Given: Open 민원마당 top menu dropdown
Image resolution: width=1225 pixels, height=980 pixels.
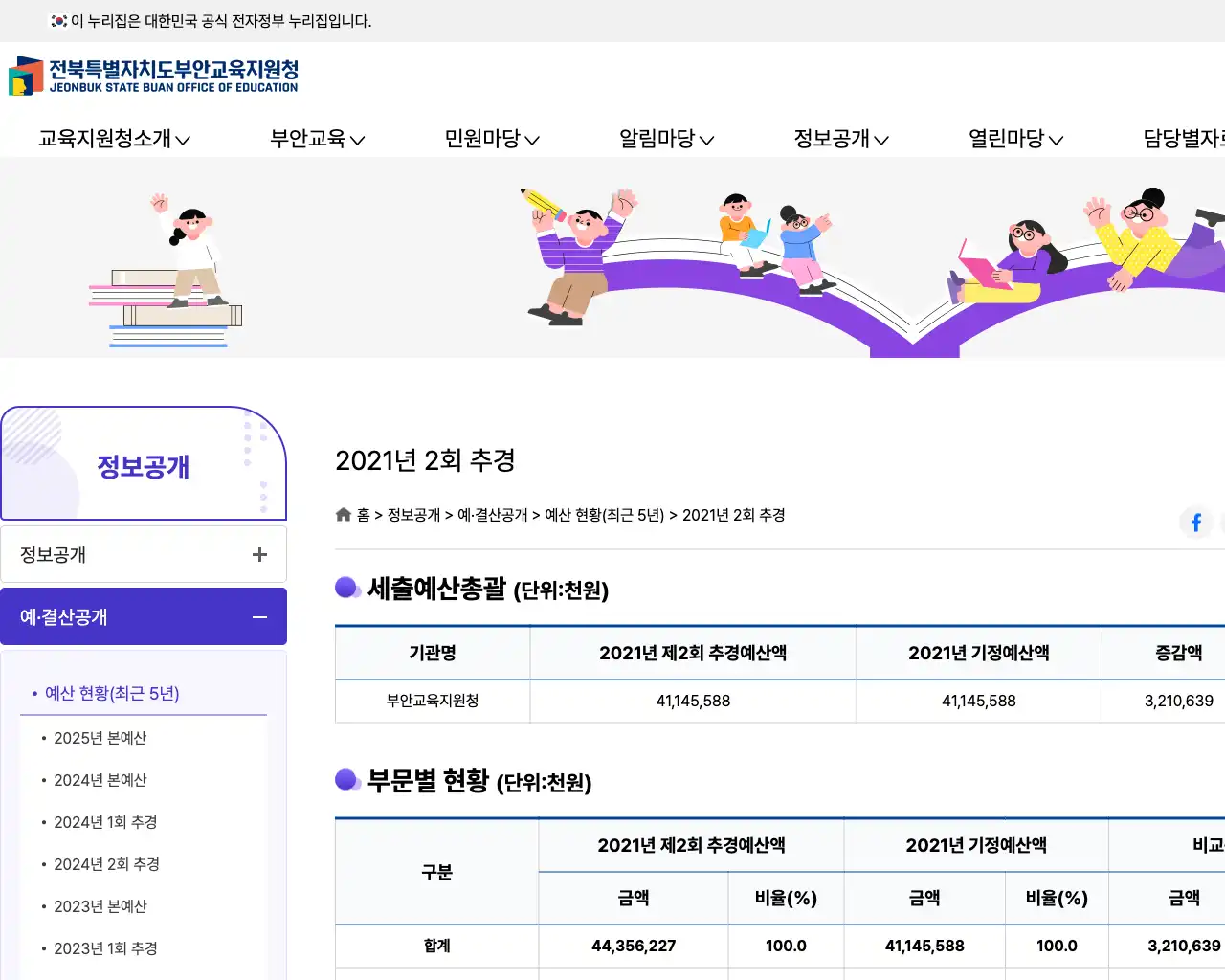Looking at the screenshot, I should click(x=492, y=139).
